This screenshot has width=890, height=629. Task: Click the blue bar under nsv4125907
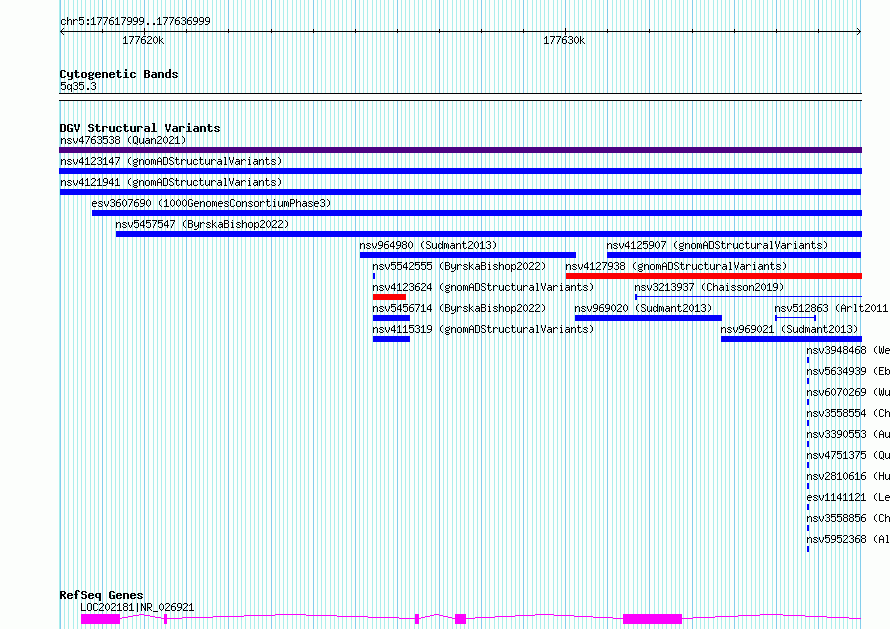[x=734, y=255]
